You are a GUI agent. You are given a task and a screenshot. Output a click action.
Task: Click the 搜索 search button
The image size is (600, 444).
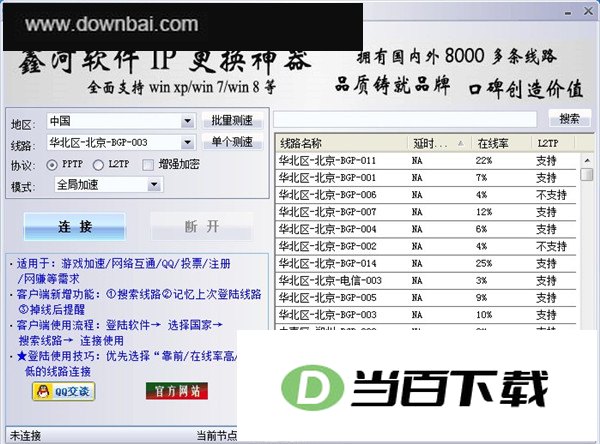click(x=569, y=118)
